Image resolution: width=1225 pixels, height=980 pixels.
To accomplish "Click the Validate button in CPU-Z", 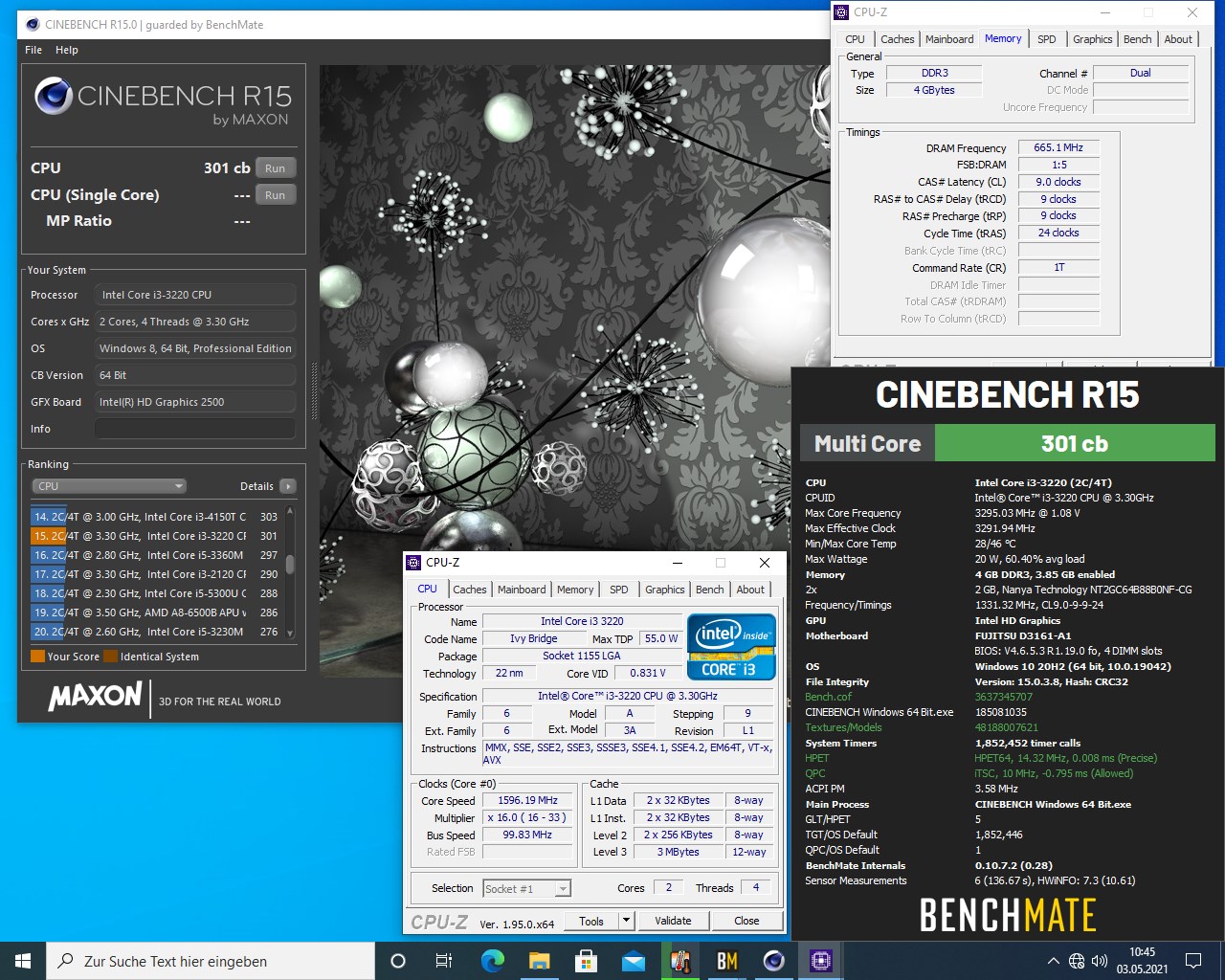I will pyautogui.click(x=673, y=921).
